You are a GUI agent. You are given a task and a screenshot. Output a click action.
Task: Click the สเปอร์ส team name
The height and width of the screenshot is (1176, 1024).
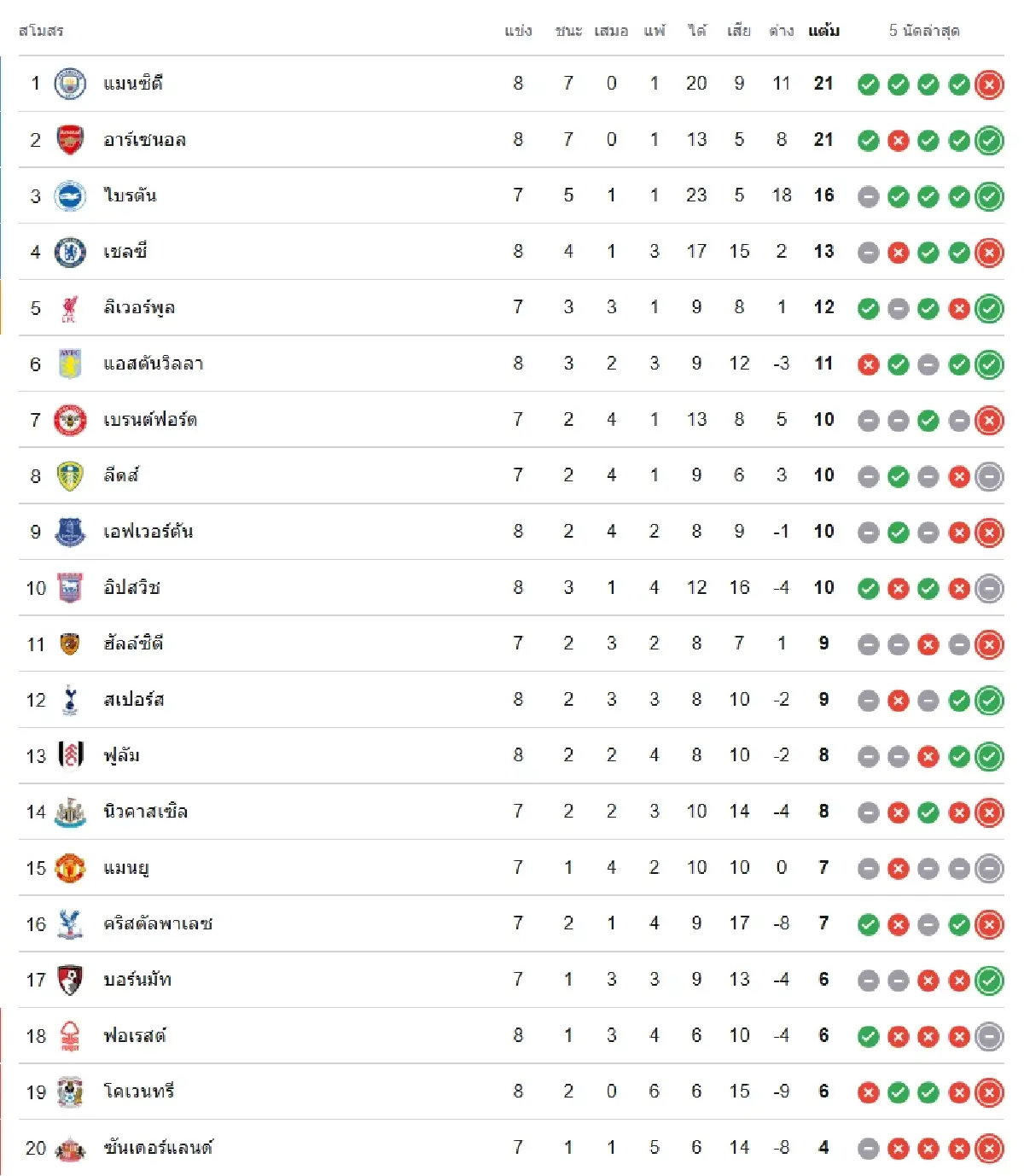tap(134, 700)
